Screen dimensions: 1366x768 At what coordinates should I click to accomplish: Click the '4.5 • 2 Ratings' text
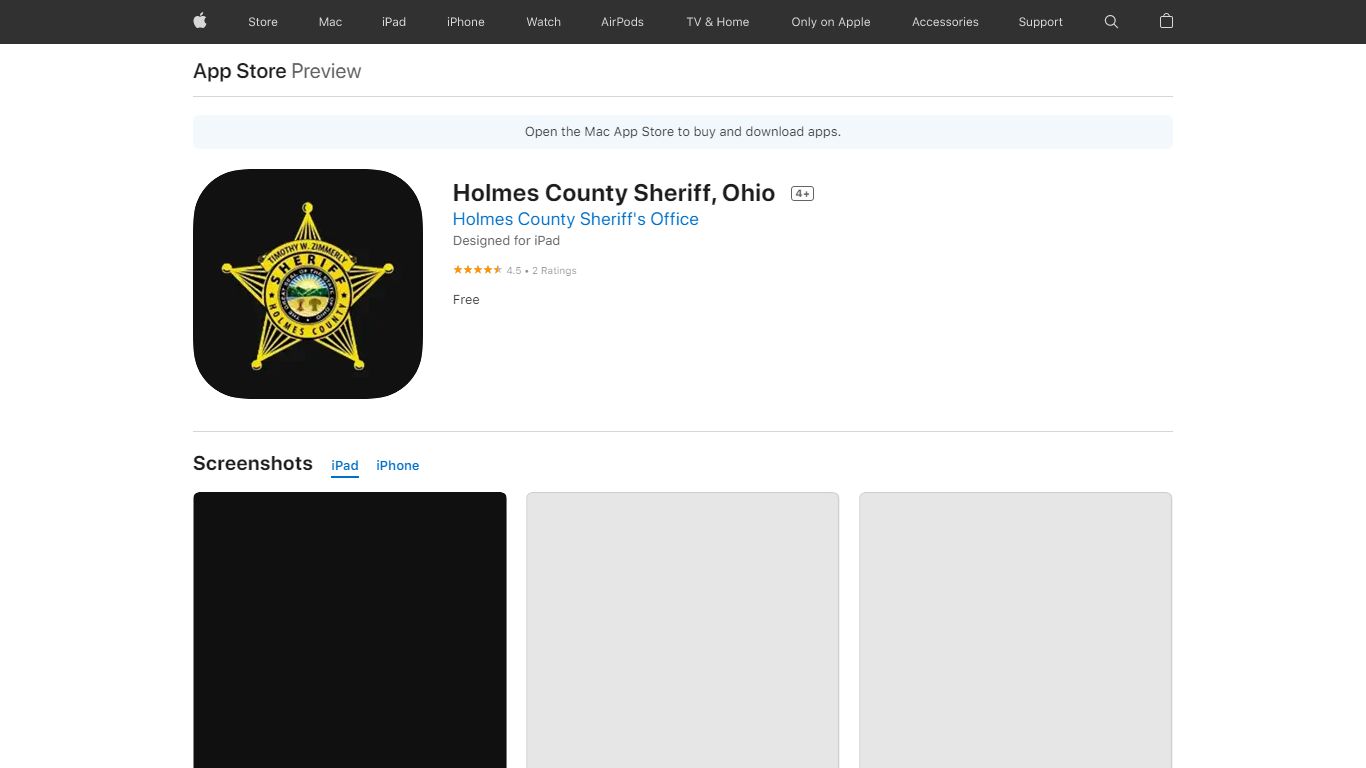(x=541, y=271)
